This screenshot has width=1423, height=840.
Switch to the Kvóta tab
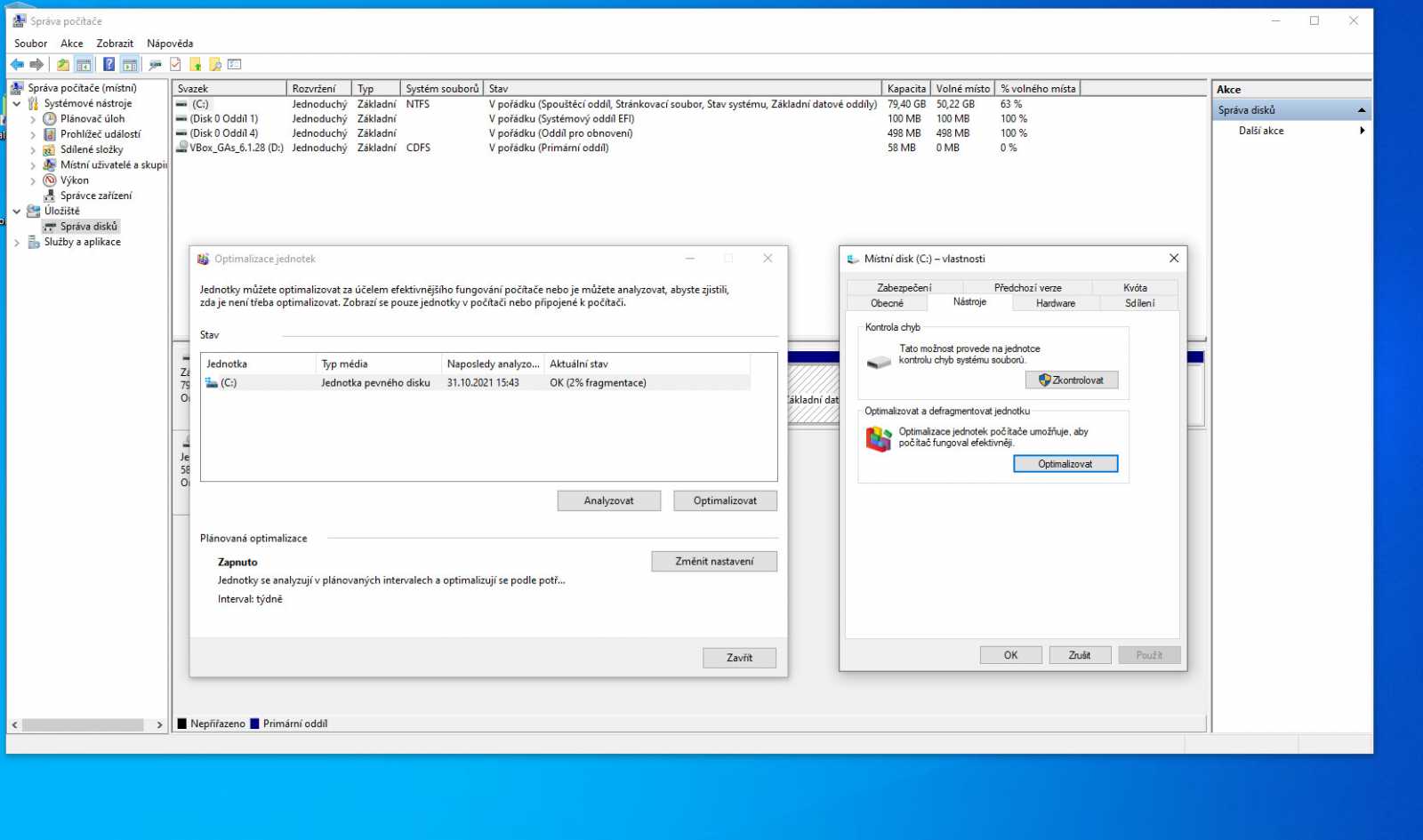click(x=1135, y=287)
